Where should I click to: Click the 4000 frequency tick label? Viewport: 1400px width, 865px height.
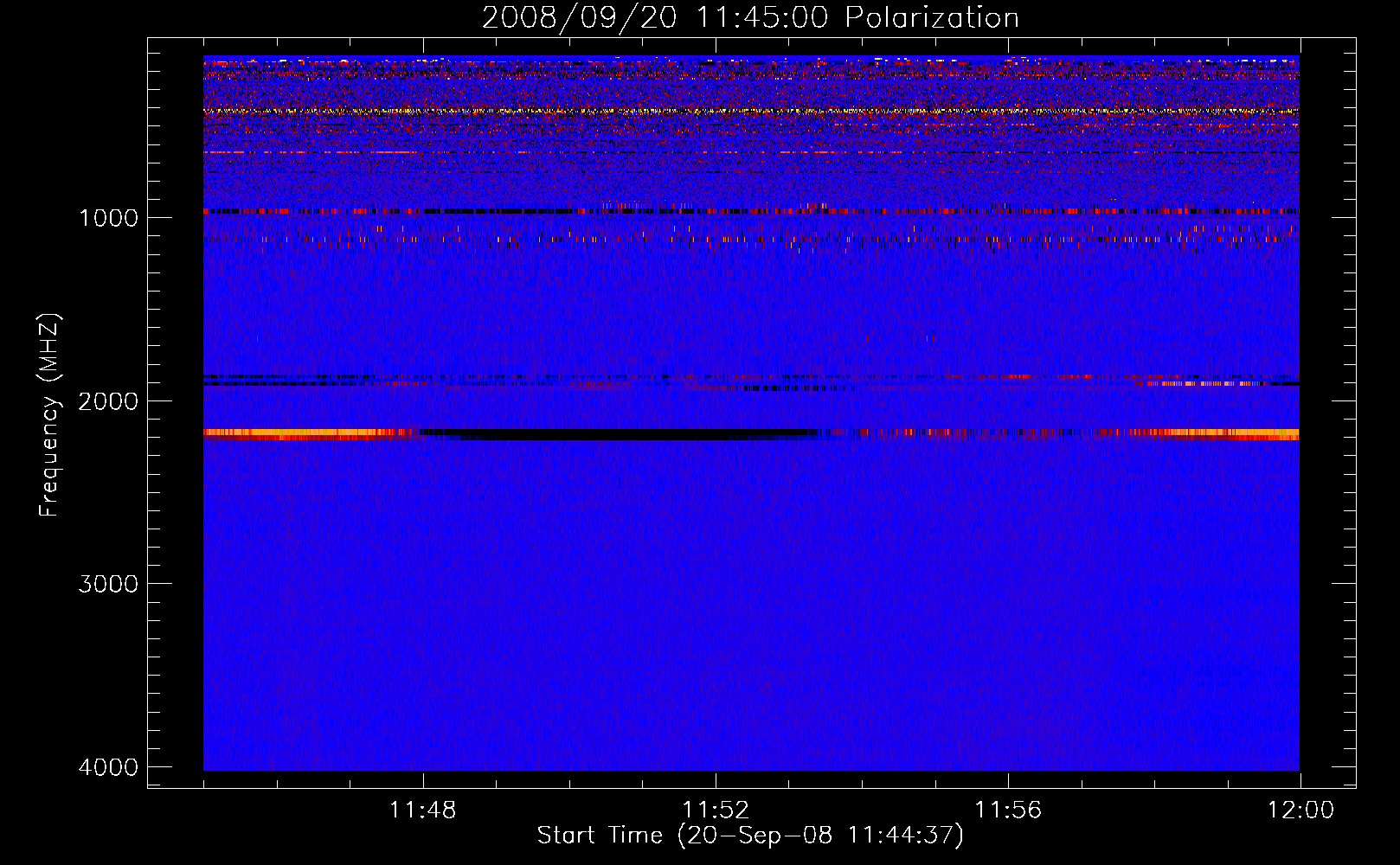(108, 766)
